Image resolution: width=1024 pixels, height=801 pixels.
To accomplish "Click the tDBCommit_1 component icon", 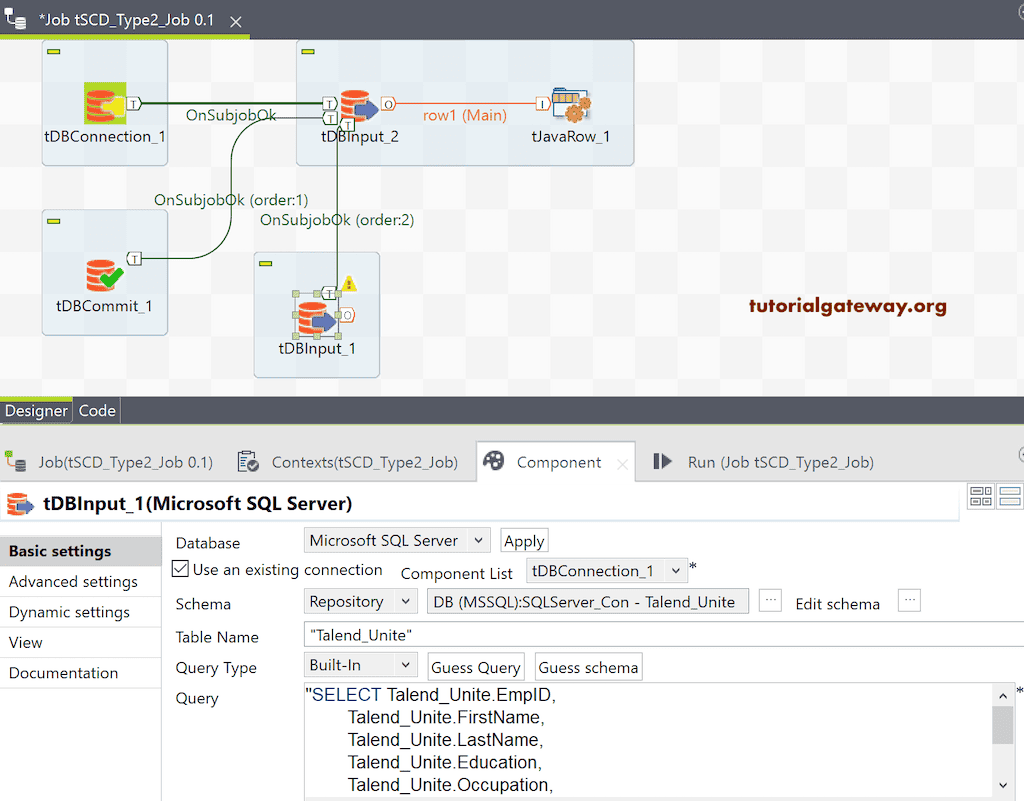I will (104, 274).
